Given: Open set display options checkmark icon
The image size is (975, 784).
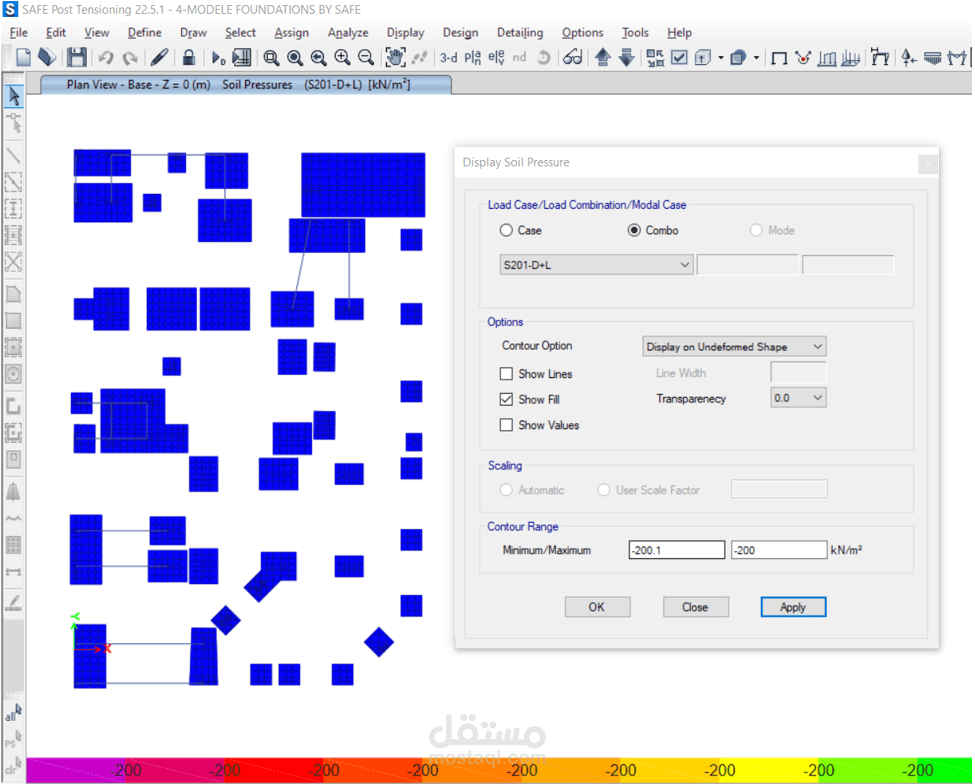Looking at the screenshot, I should click(680, 58).
